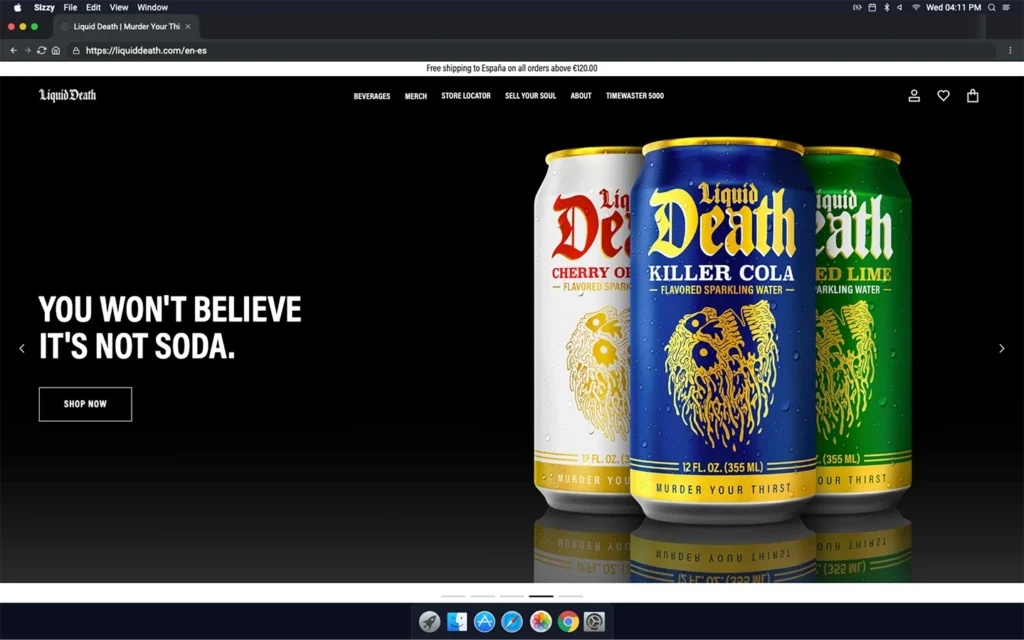1024x640 pixels.
Task: Open the shopping bag cart
Action: (972, 96)
